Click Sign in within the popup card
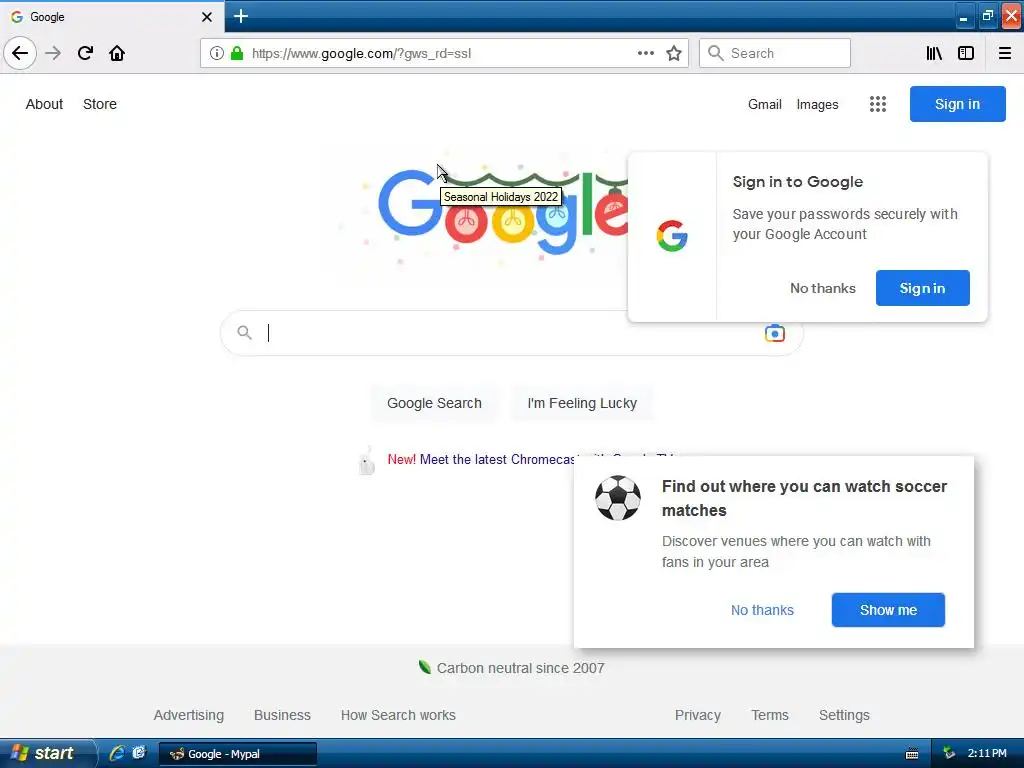Viewport: 1024px width, 768px height. click(x=922, y=288)
